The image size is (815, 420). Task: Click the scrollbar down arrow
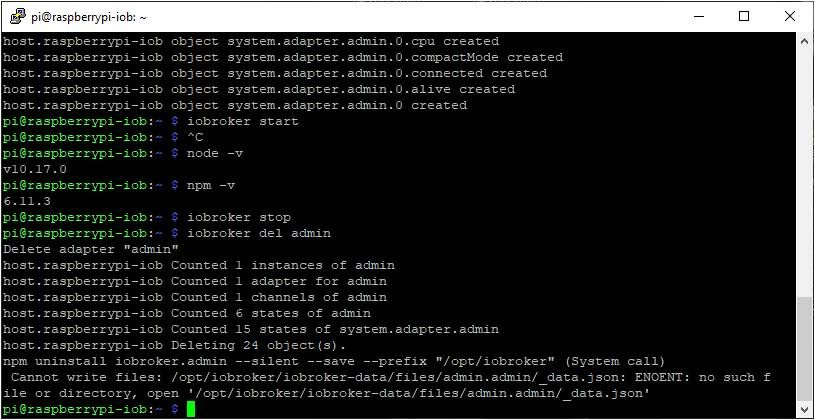pos(804,409)
